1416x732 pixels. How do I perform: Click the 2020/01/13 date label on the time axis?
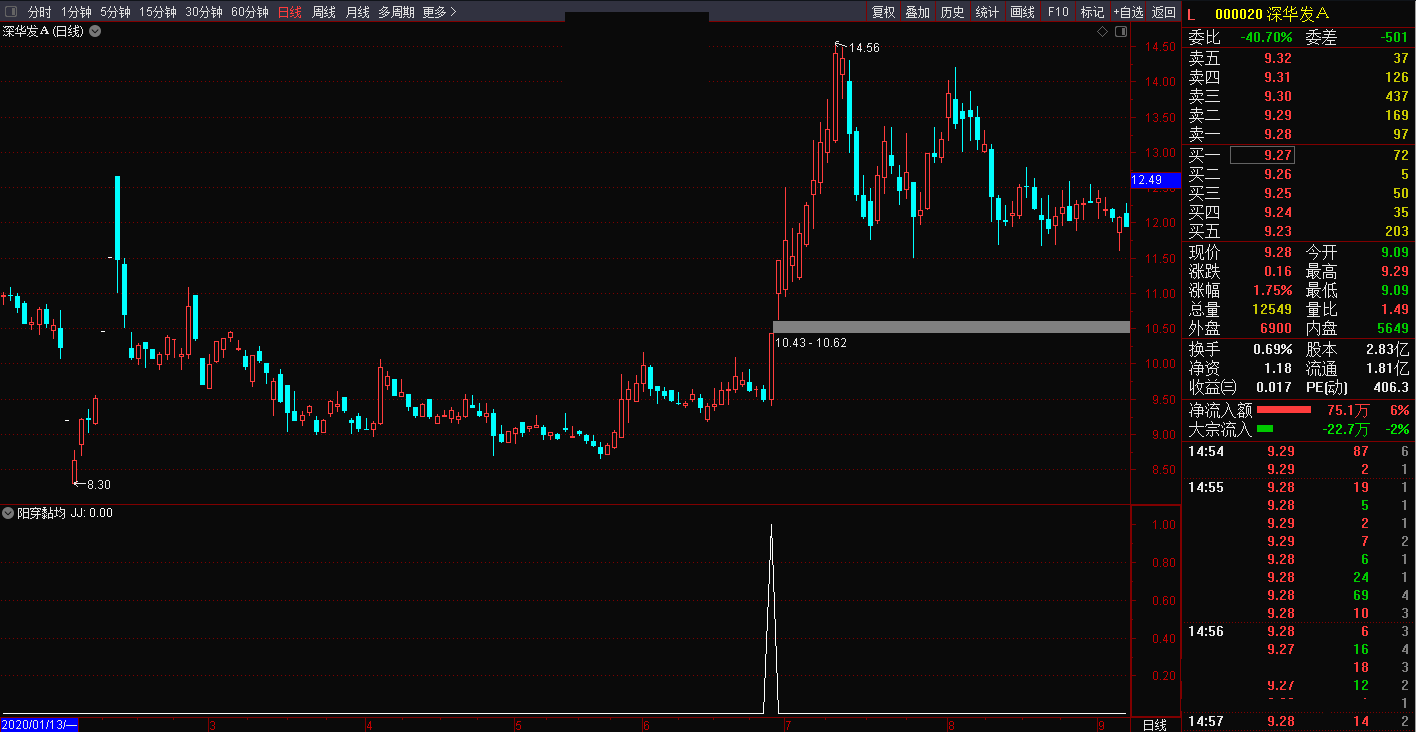click(39, 725)
